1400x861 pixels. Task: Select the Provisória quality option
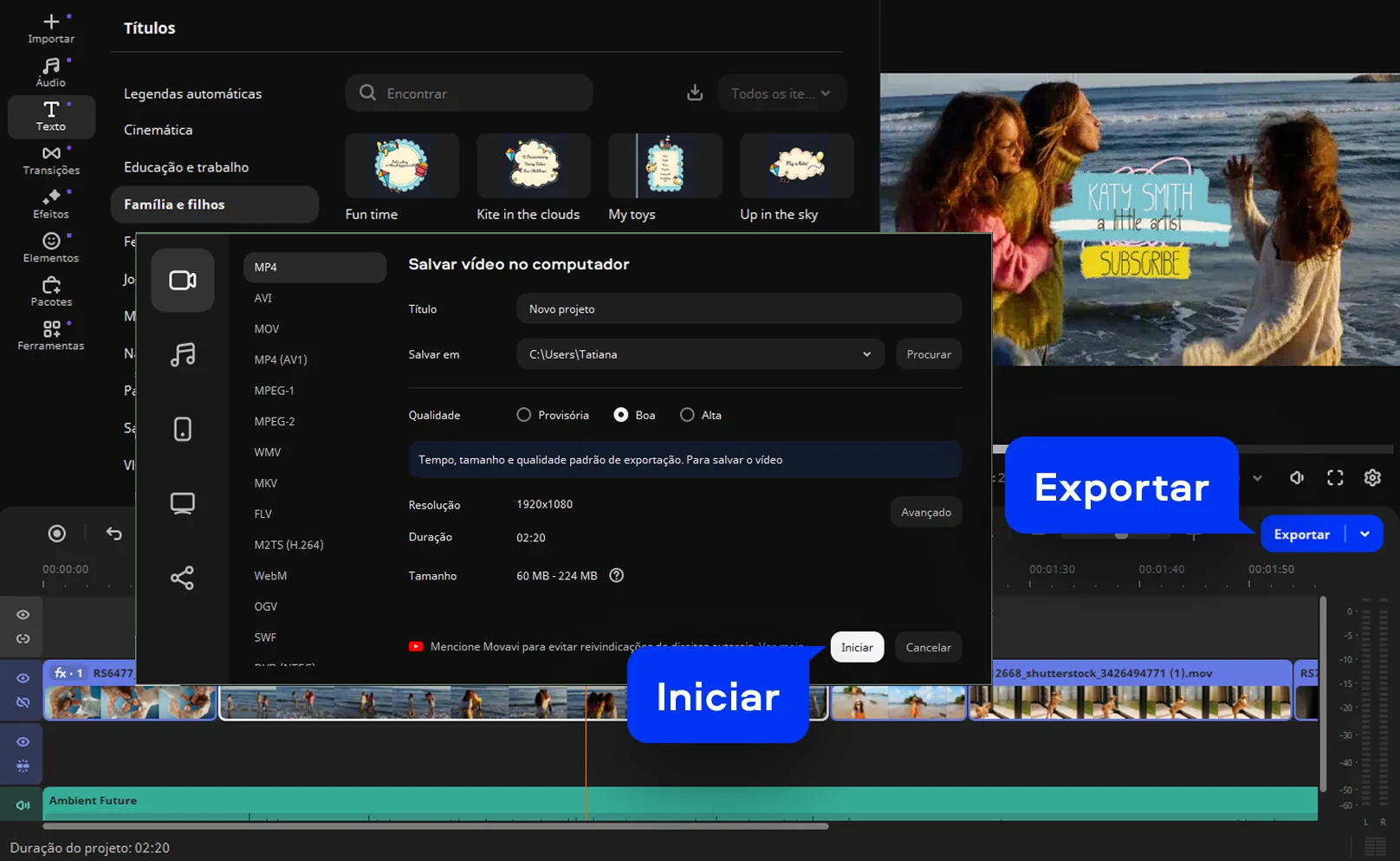[x=524, y=415]
